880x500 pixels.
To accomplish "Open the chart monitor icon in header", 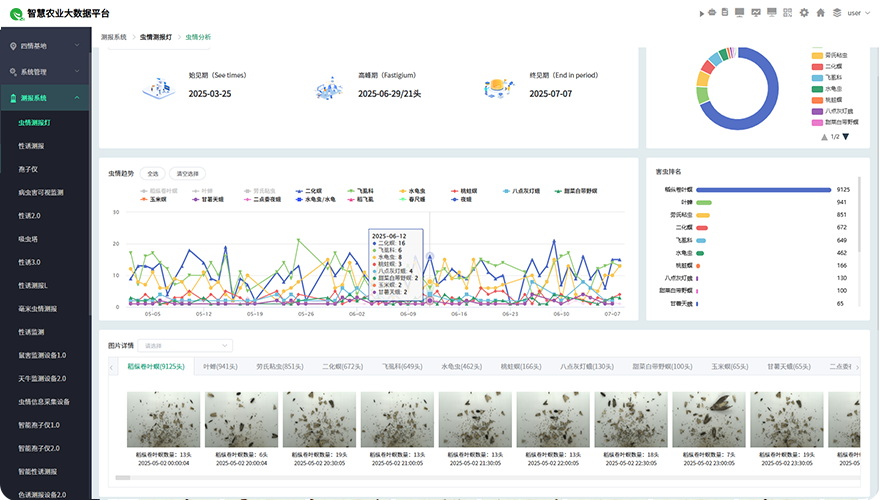I will click(x=756, y=13).
